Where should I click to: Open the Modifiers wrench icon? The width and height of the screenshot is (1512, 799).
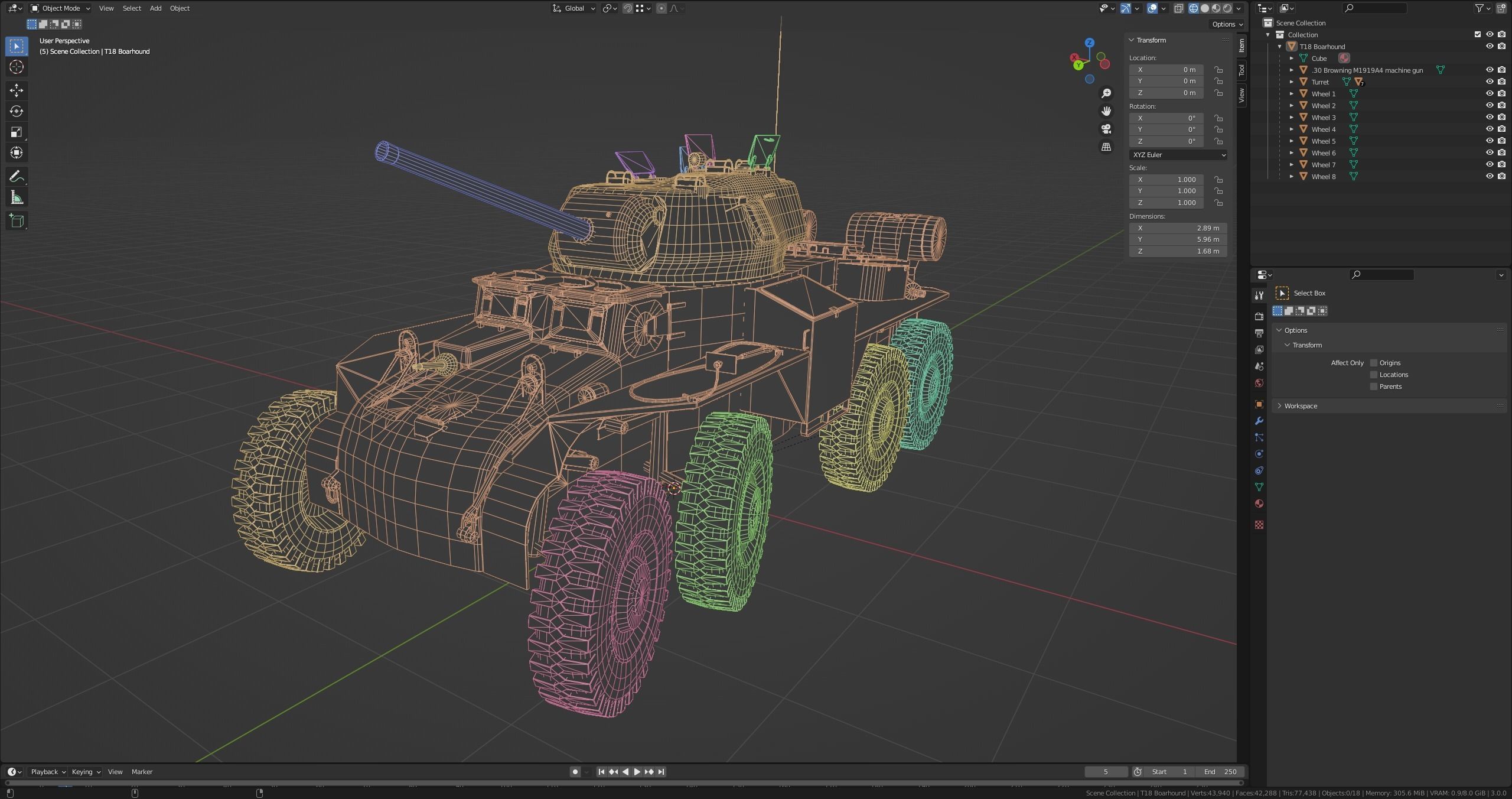[1259, 421]
